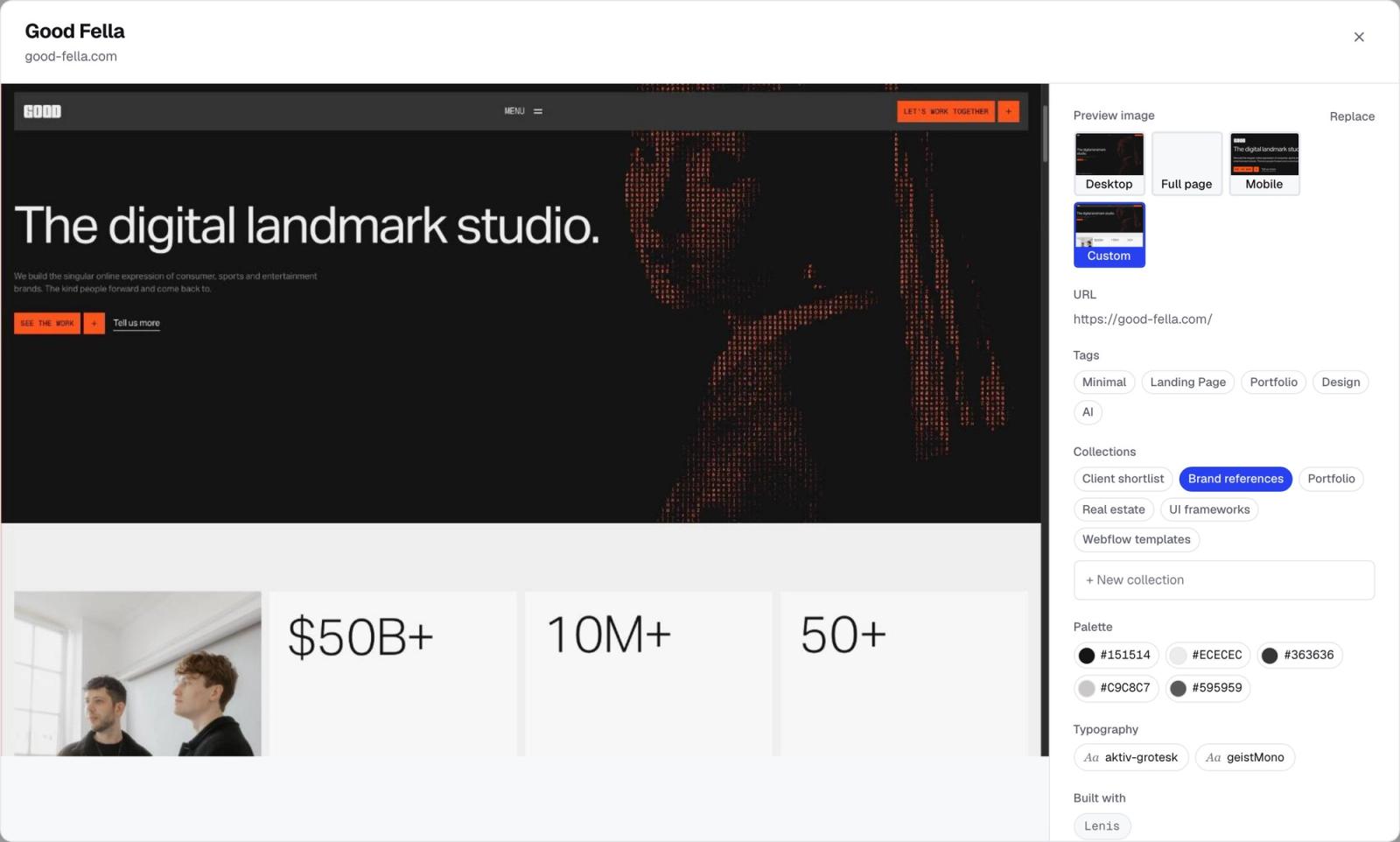Image resolution: width=1400 pixels, height=842 pixels.
Task: Select the Desktop preview thumbnail
Action: 1109,164
